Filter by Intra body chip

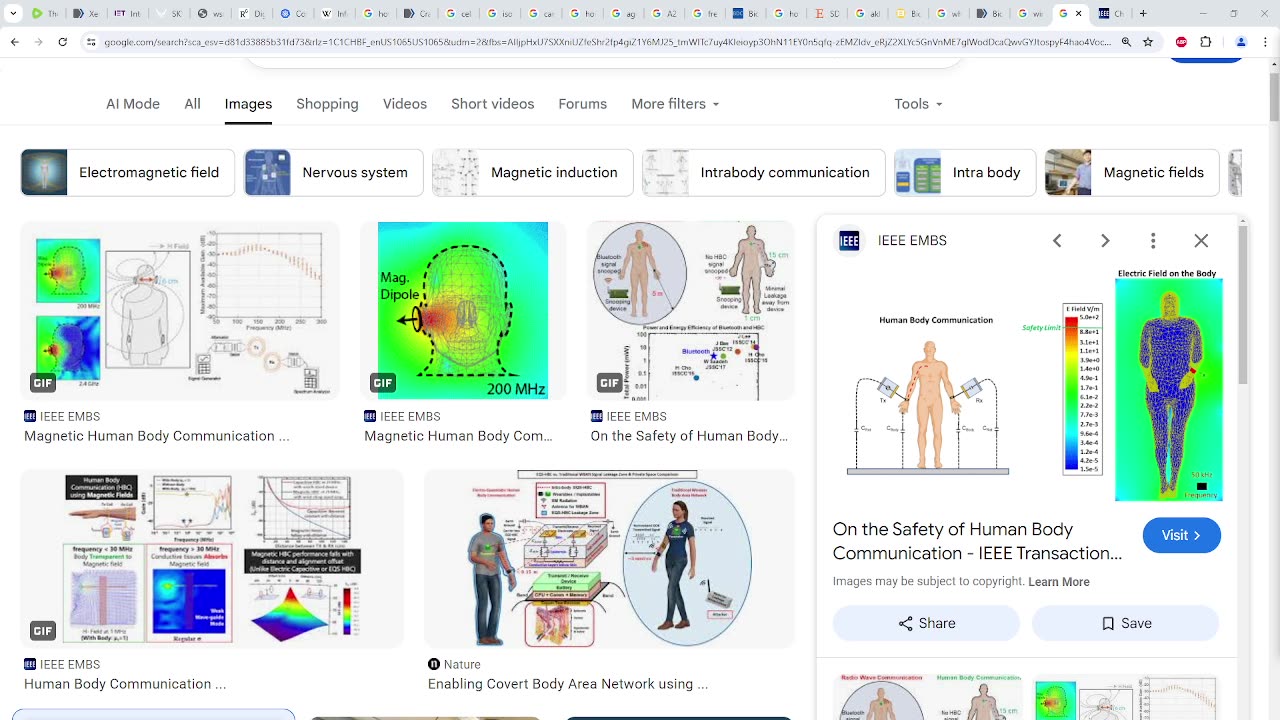(965, 172)
